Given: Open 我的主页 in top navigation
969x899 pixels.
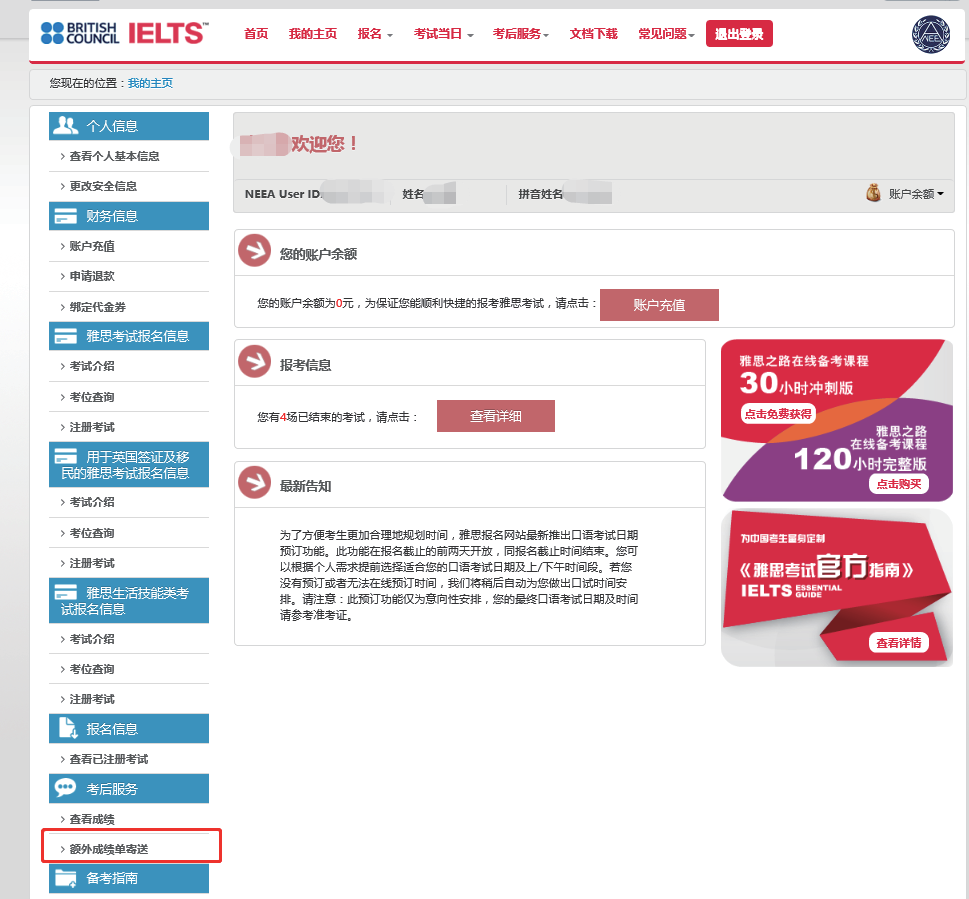Looking at the screenshot, I should click(x=313, y=34).
